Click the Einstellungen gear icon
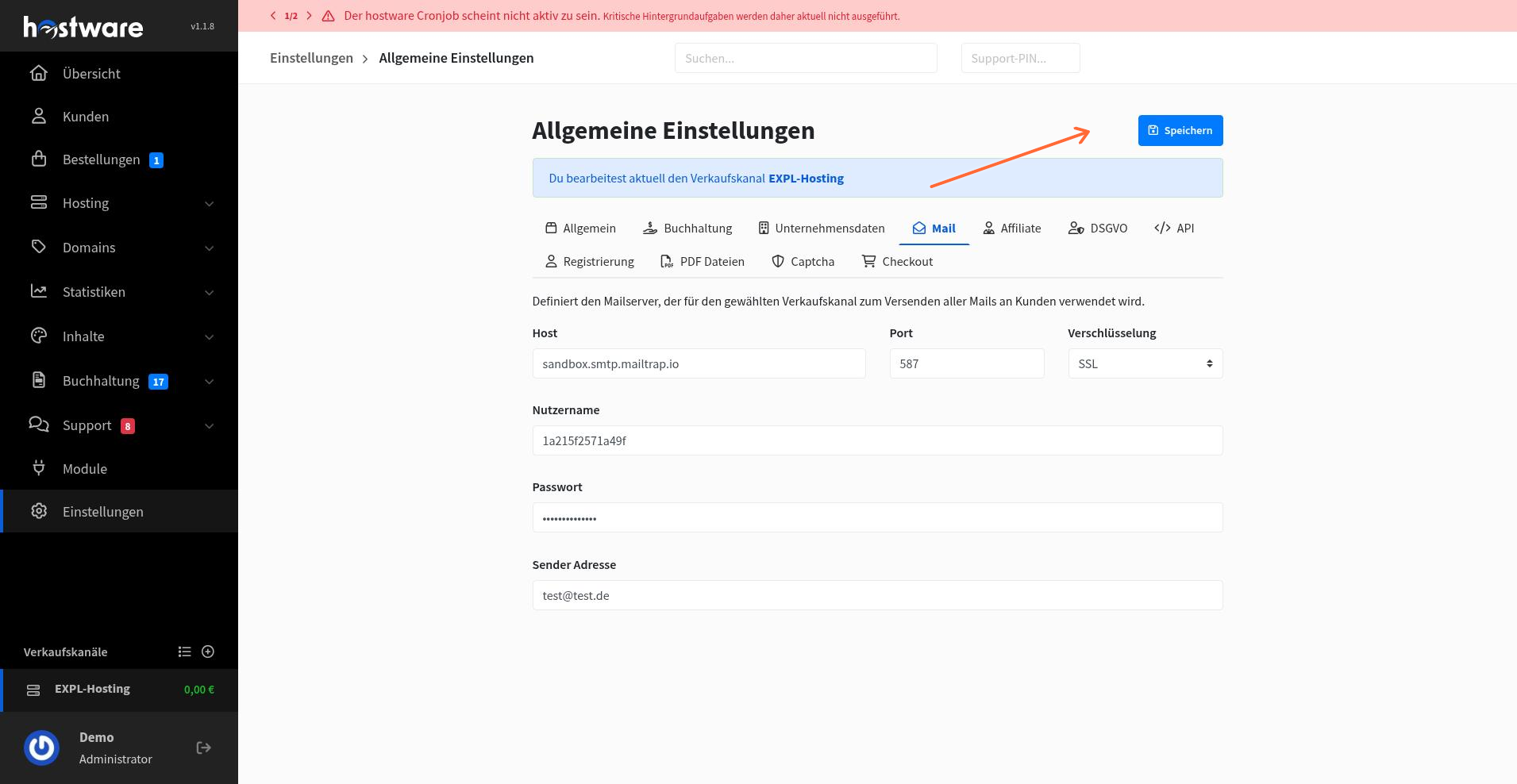Image resolution: width=1517 pixels, height=784 pixels. pos(39,511)
